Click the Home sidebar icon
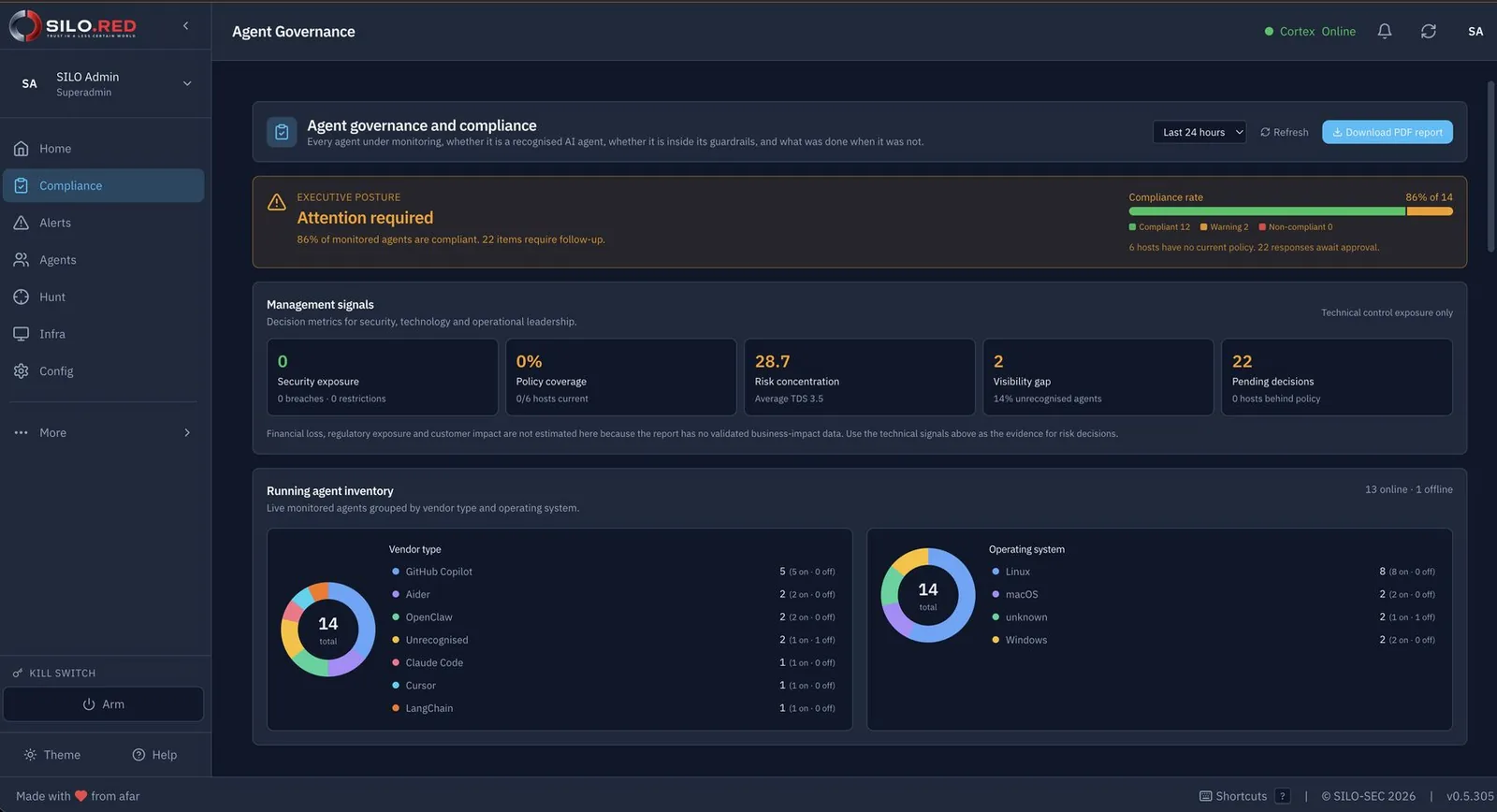This screenshot has width=1497, height=812. [x=22, y=149]
